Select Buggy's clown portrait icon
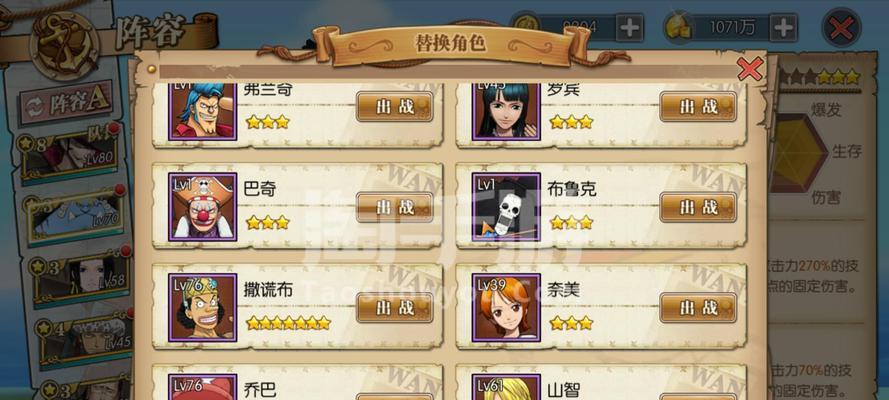 [x=202, y=207]
